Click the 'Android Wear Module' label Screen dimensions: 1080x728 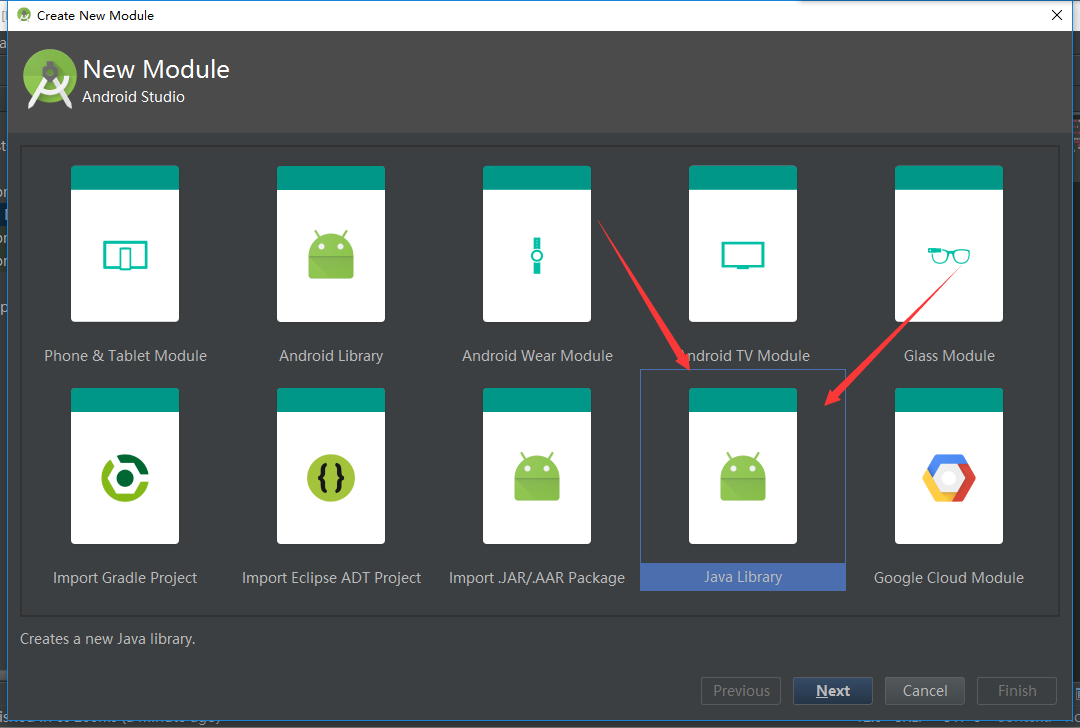point(537,356)
